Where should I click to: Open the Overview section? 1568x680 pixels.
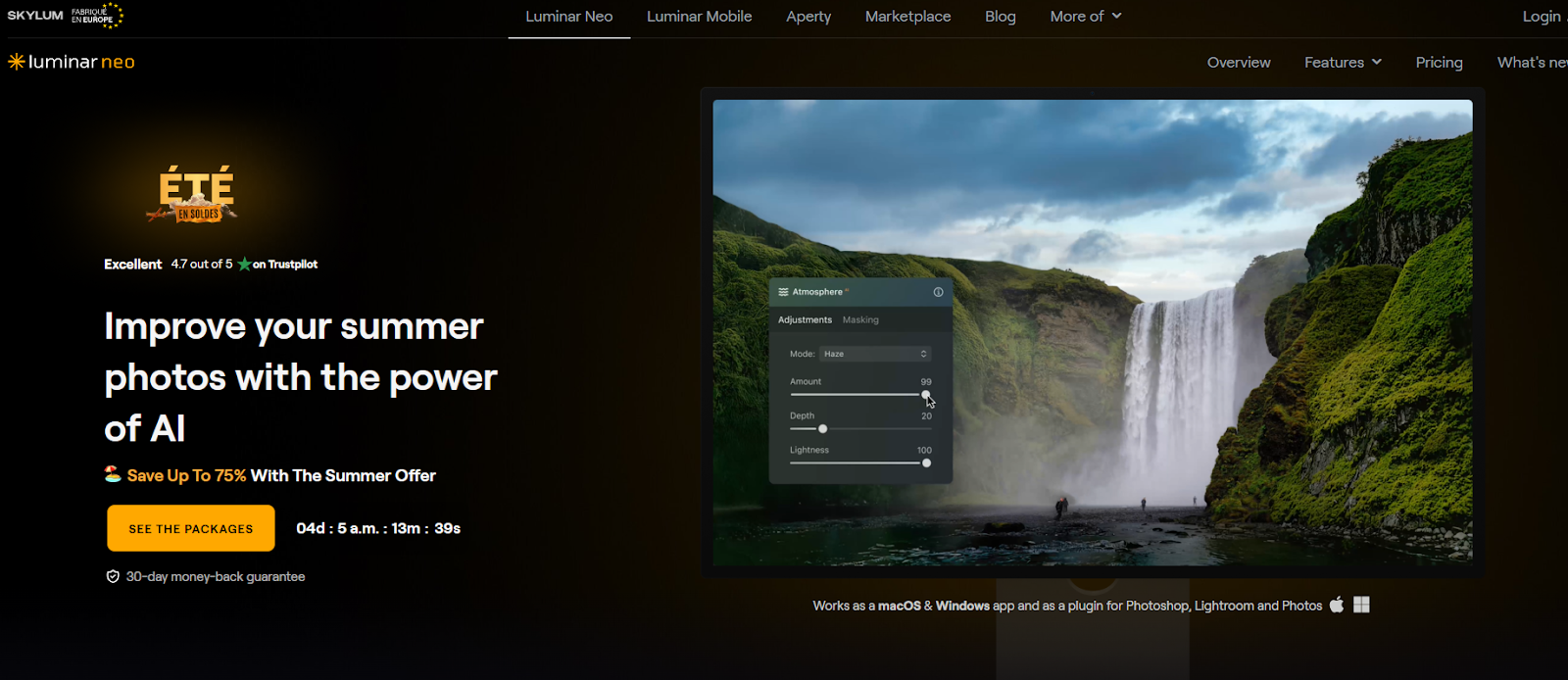pos(1239,63)
